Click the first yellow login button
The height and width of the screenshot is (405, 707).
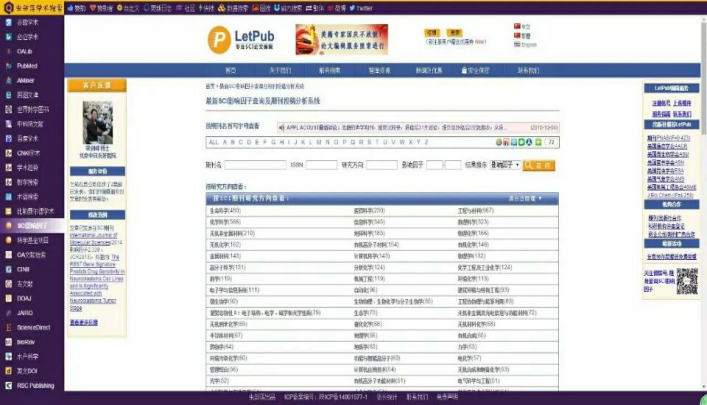[x=432, y=32]
